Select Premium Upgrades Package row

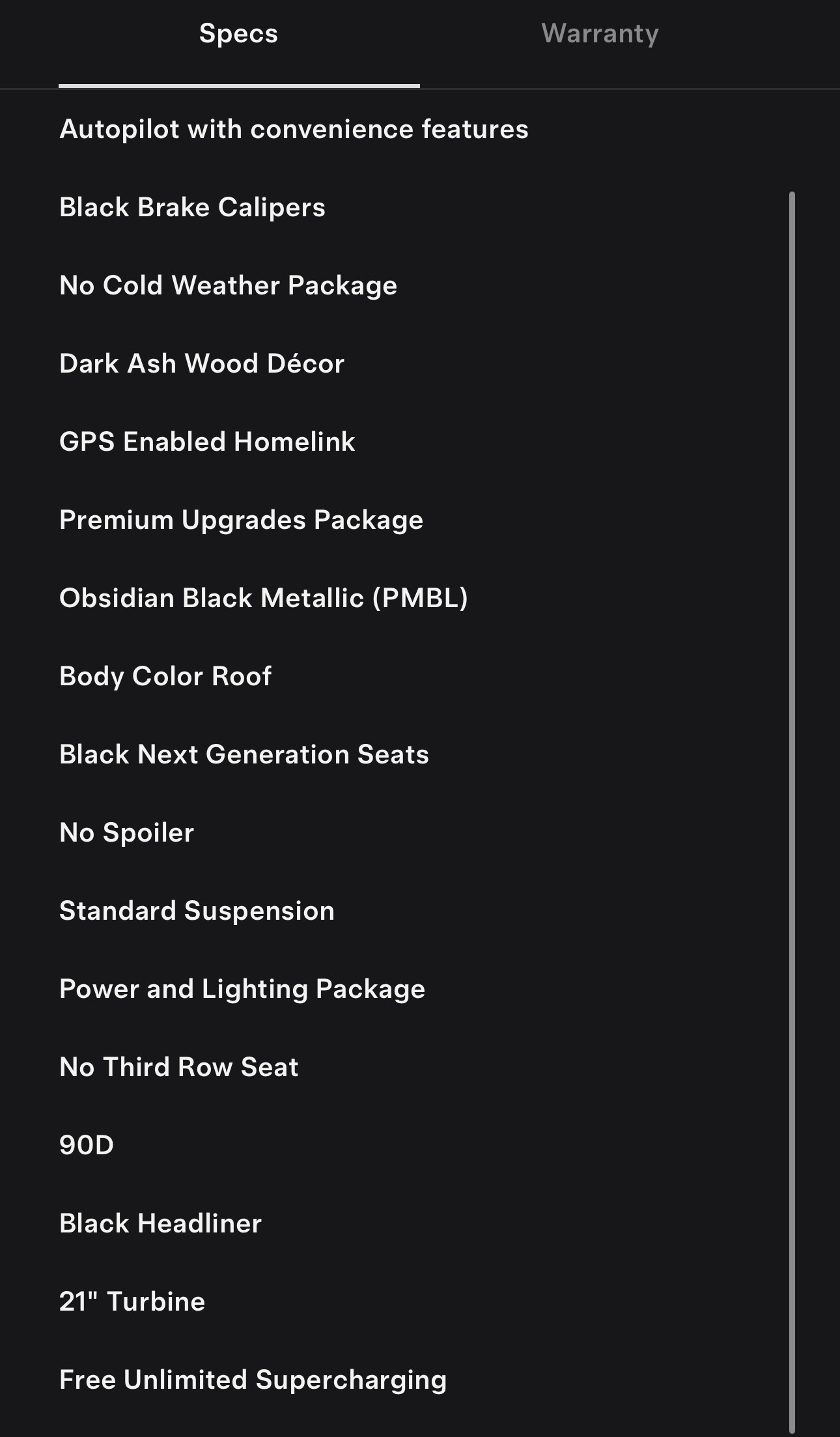[241, 520]
